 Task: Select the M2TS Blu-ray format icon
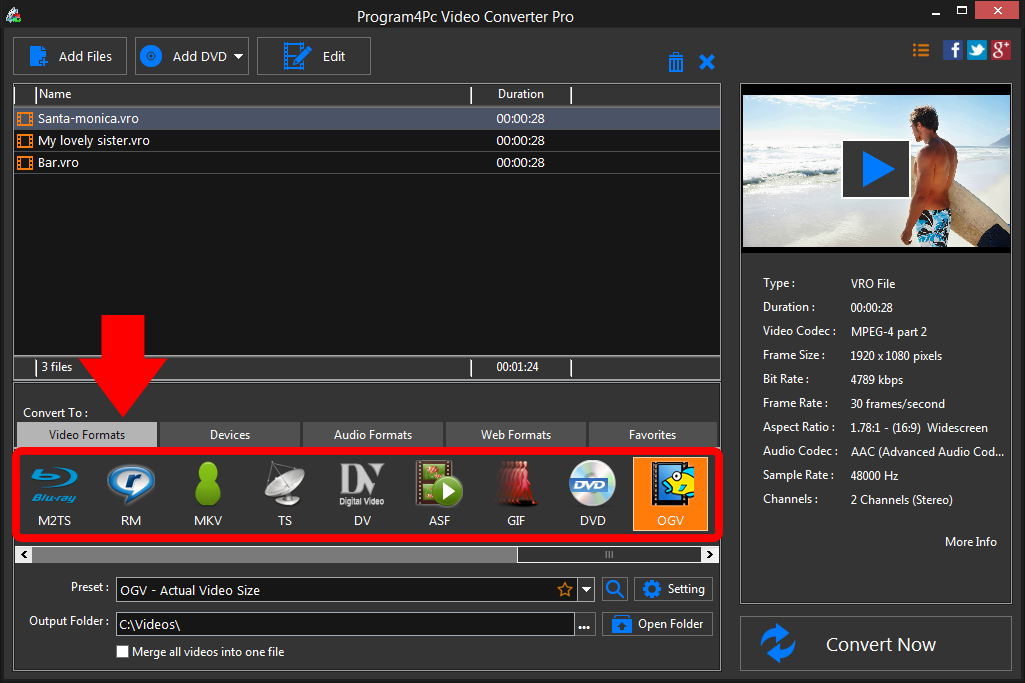point(55,493)
